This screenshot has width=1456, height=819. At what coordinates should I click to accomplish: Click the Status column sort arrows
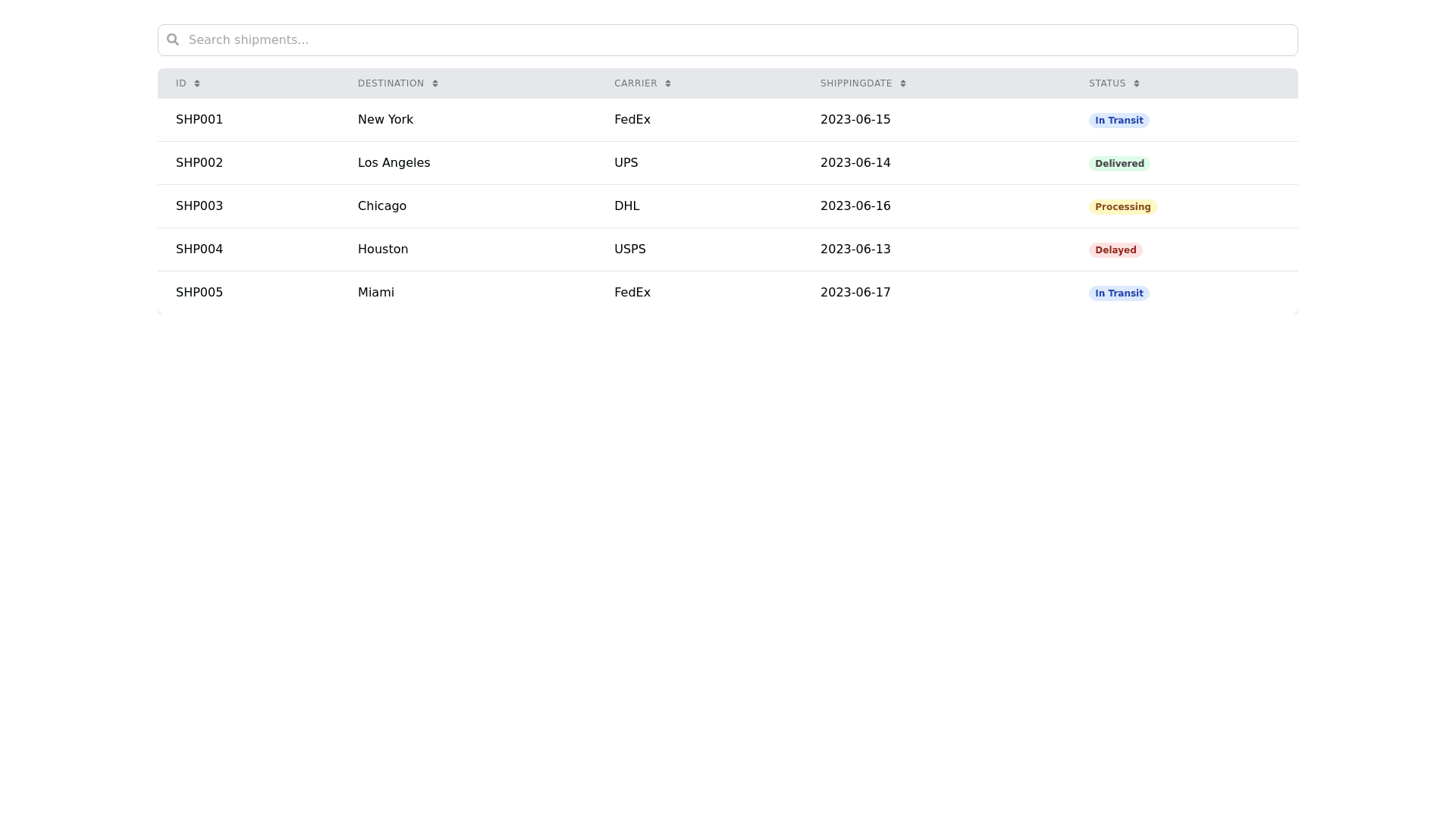(1137, 83)
